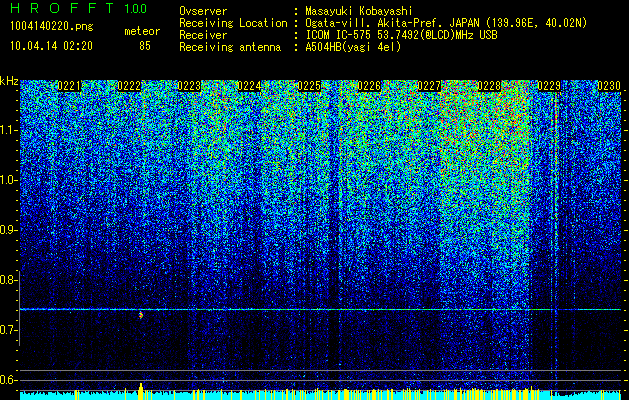Image resolution: width=629 pixels, height=400 pixels.
Task: Click the meteor count 85
Action: coord(145,46)
